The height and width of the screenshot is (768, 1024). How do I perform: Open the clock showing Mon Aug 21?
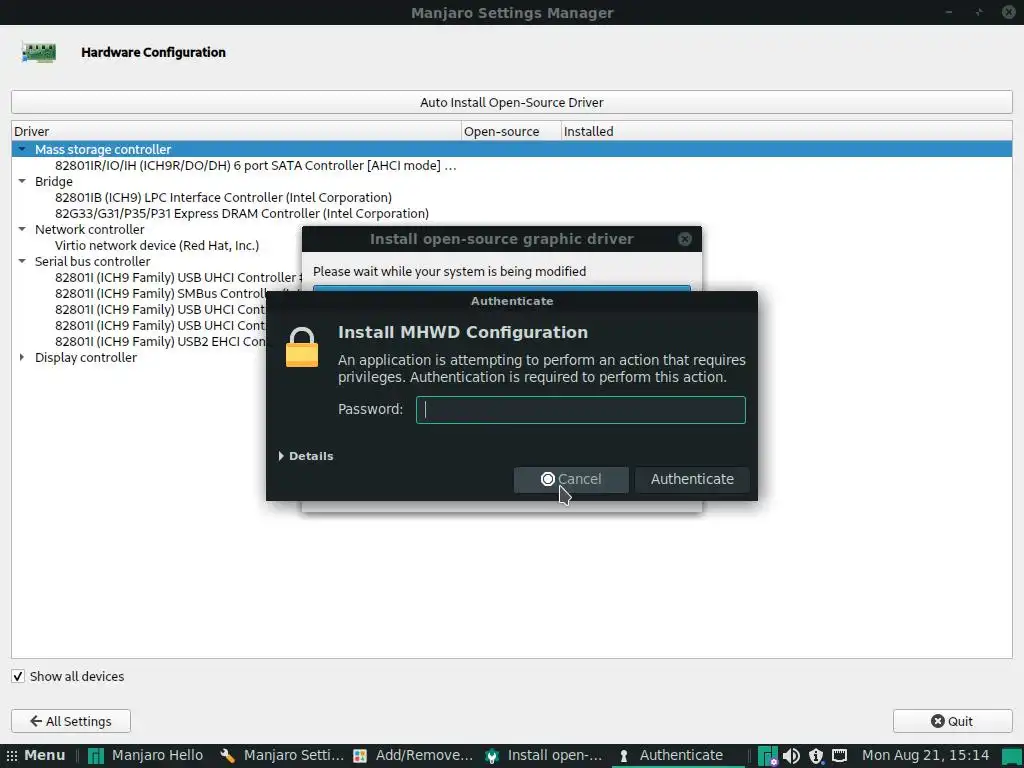(x=925, y=756)
